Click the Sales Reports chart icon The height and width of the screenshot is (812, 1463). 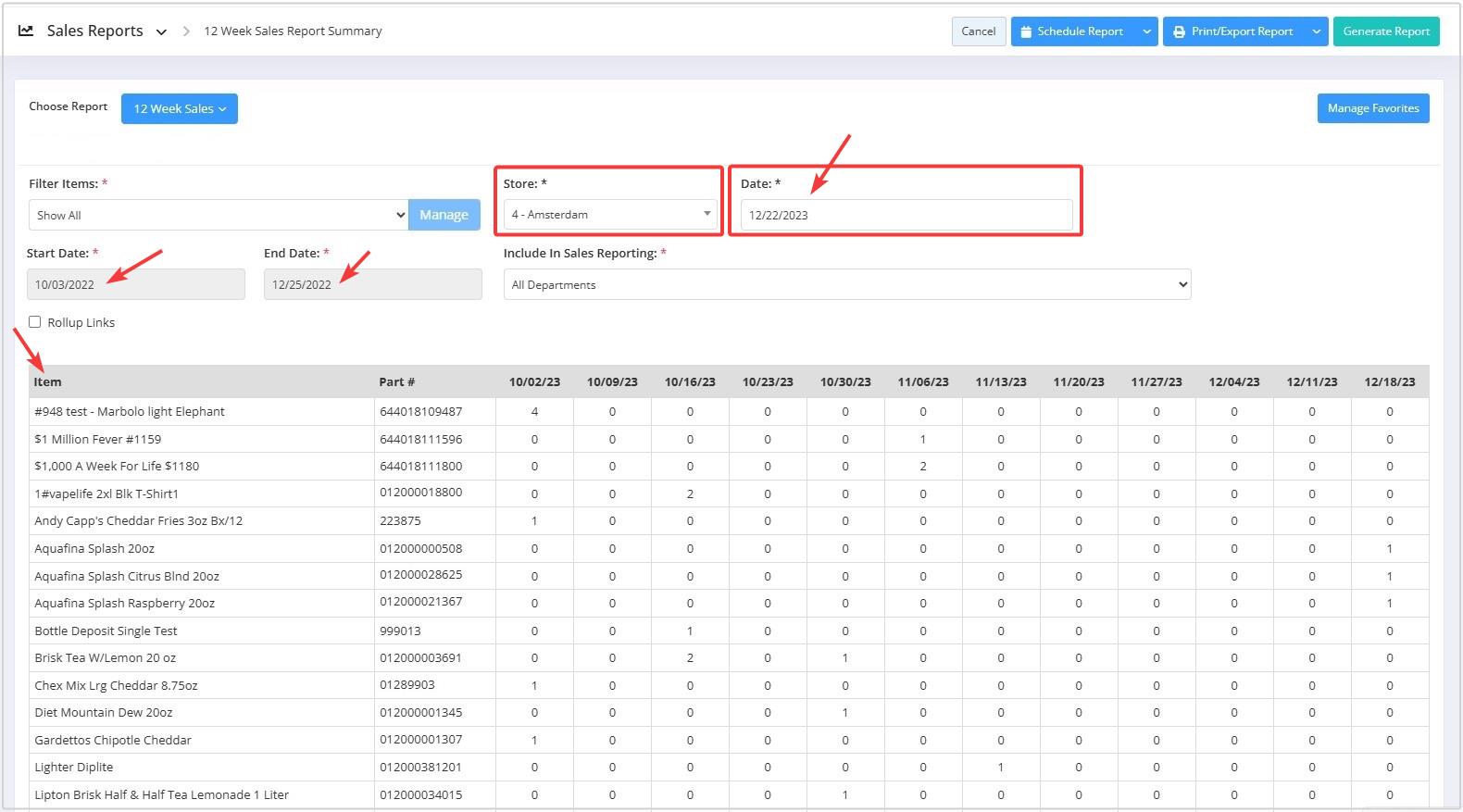26,31
